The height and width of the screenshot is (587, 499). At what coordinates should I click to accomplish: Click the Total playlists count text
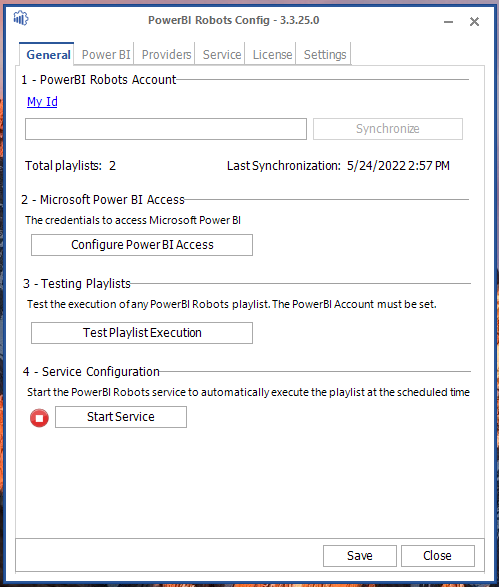[x=70, y=165]
